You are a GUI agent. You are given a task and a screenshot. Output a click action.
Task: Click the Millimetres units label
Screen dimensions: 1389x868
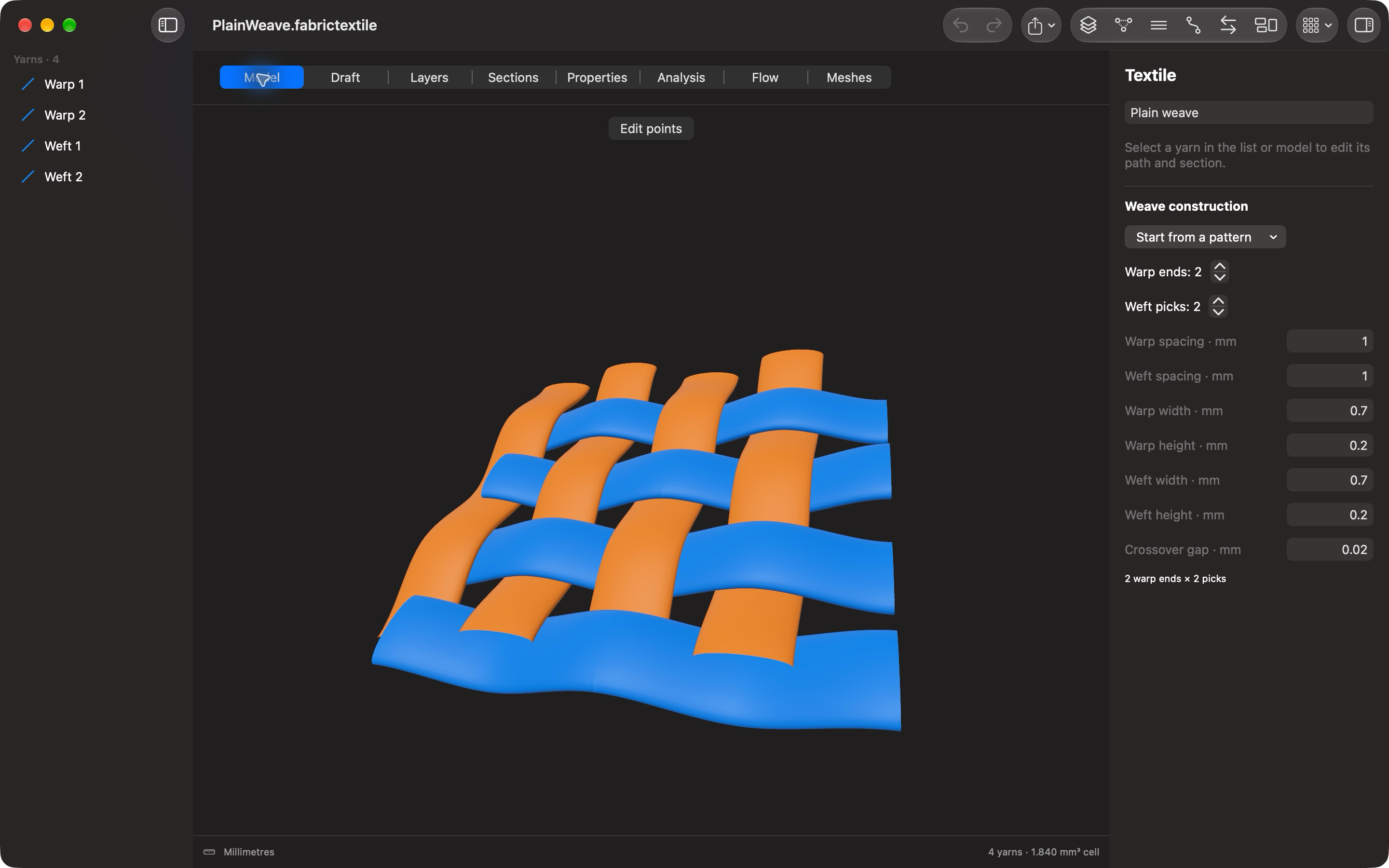249,852
